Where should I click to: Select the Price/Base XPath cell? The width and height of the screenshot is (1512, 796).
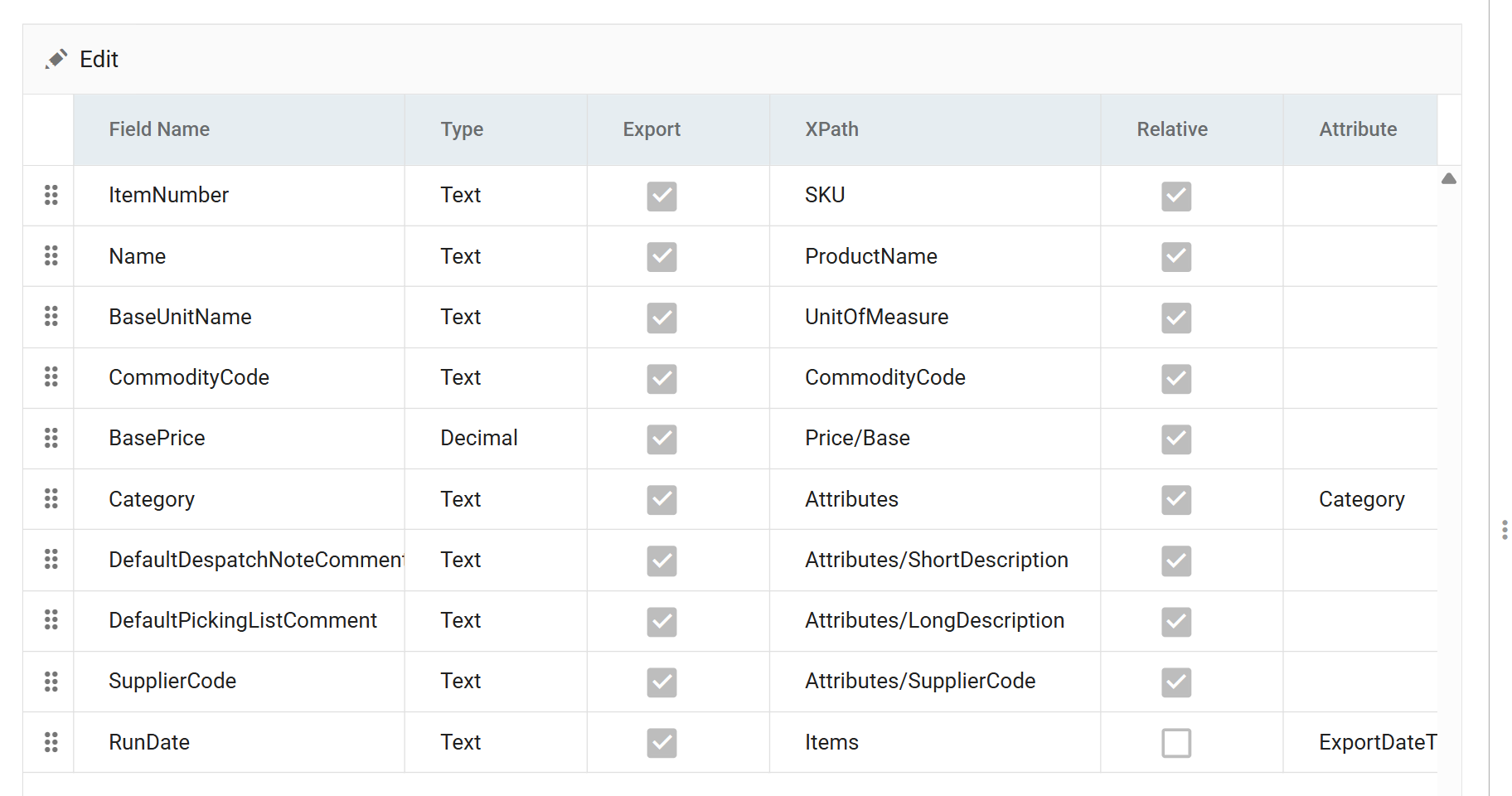pyautogui.click(x=935, y=438)
